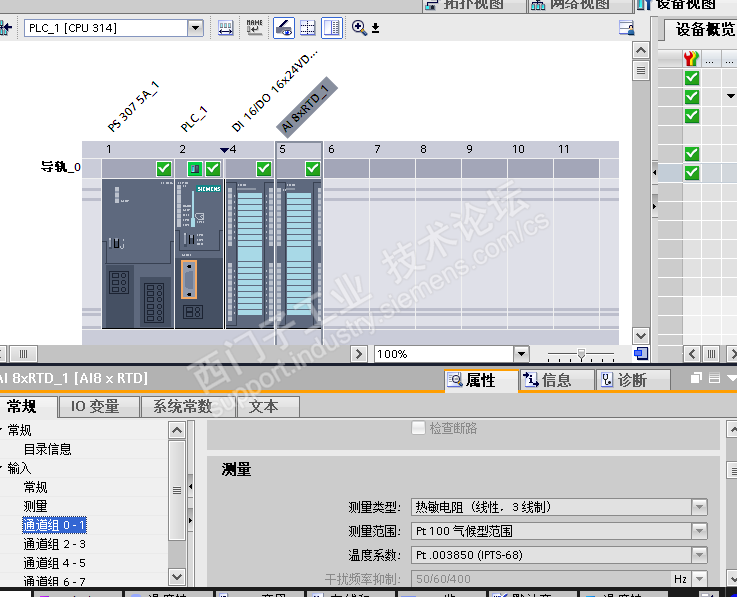The height and width of the screenshot is (597, 737).
Task: Click the inspector window float icon
Action: [x=696, y=378]
